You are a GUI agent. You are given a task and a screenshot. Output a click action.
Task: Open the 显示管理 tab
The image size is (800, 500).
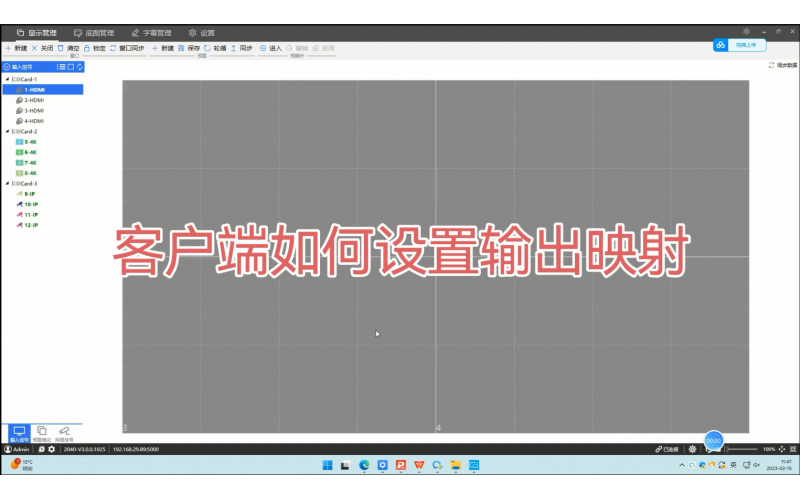click(x=37, y=33)
